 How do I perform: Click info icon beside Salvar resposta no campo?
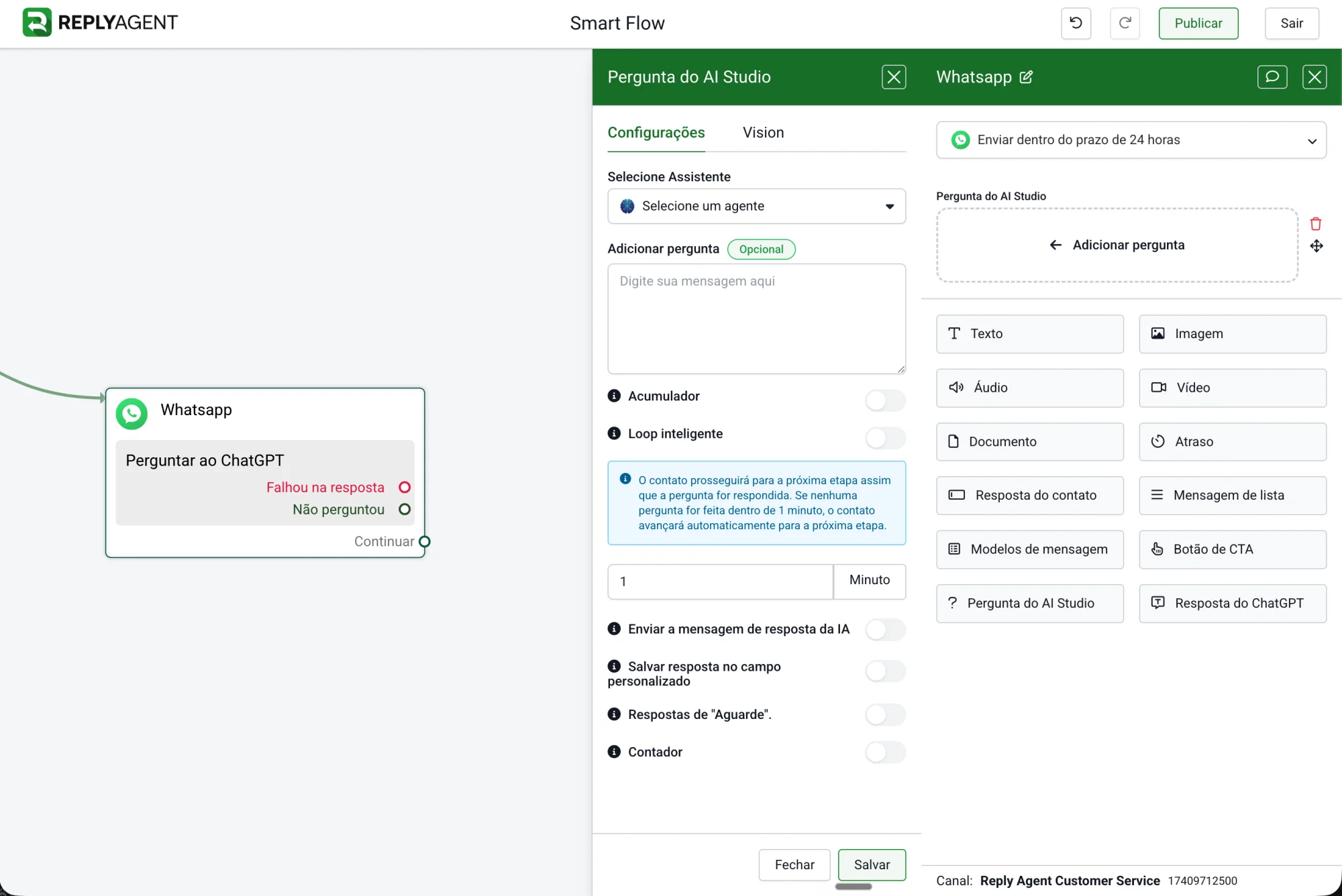pyautogui.click(x=614, y=666)
